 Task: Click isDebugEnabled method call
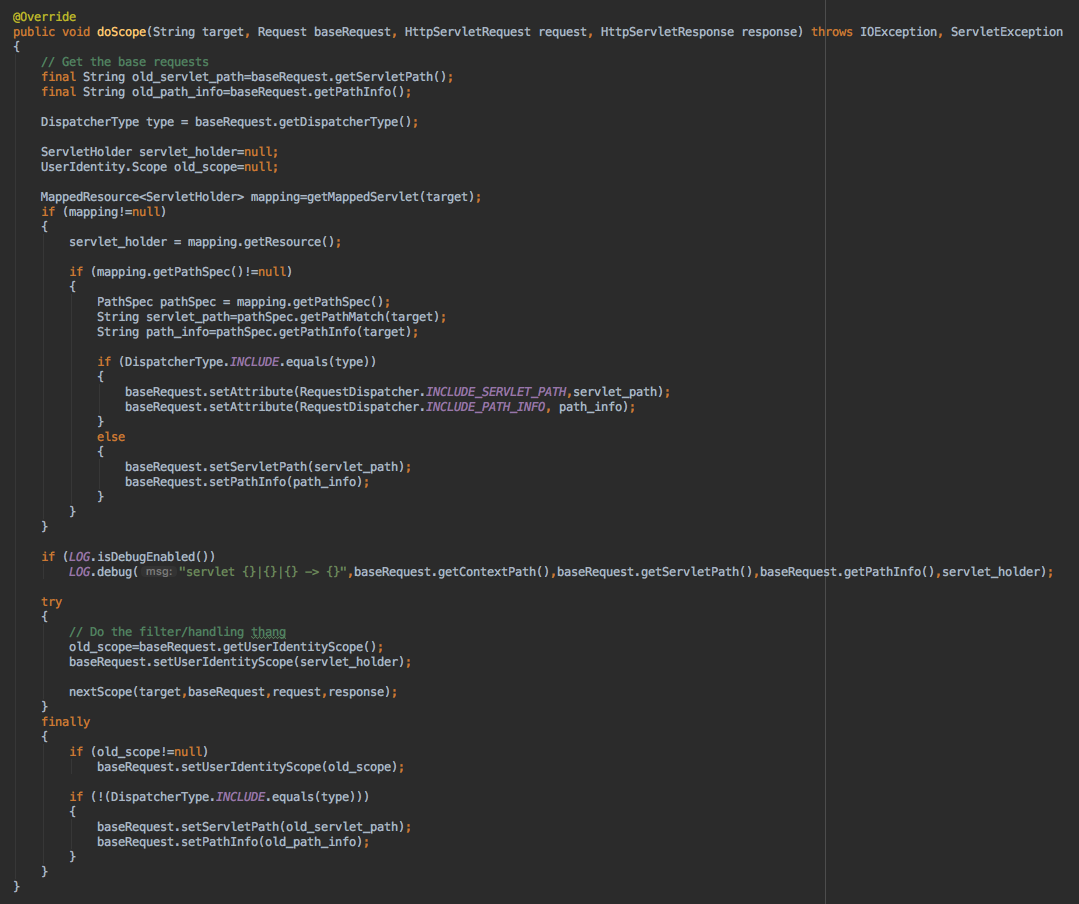157,557
